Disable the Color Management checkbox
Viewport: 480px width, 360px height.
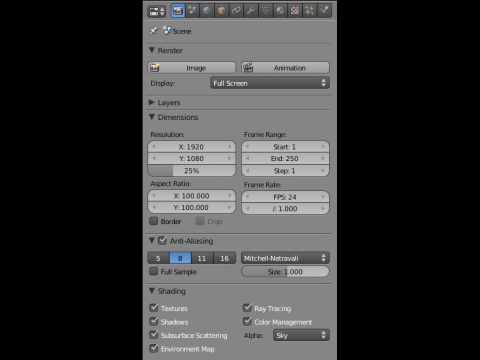tap(247, 321)
